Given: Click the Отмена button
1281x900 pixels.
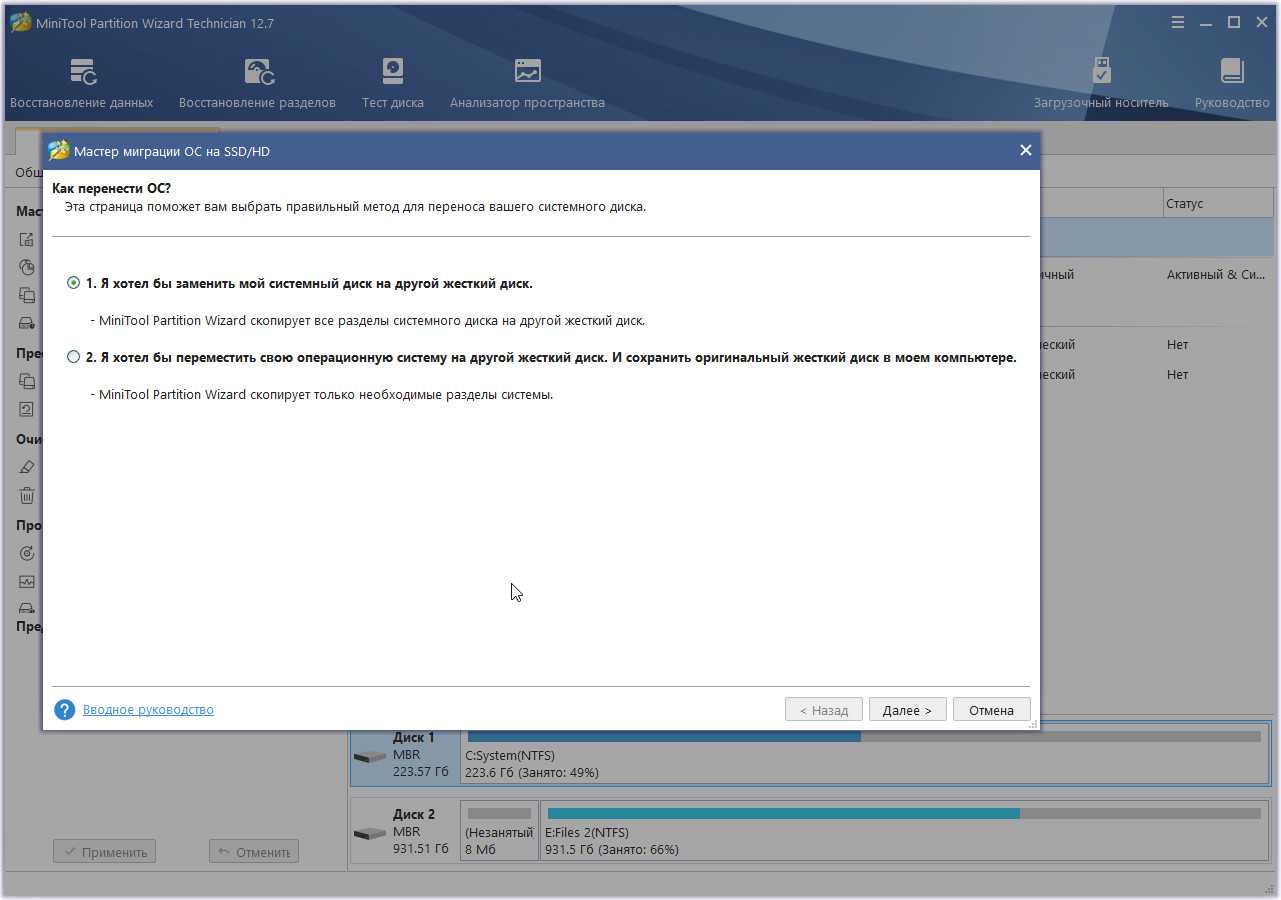Looking at the screenshot, I should click(x=991, y=710).
